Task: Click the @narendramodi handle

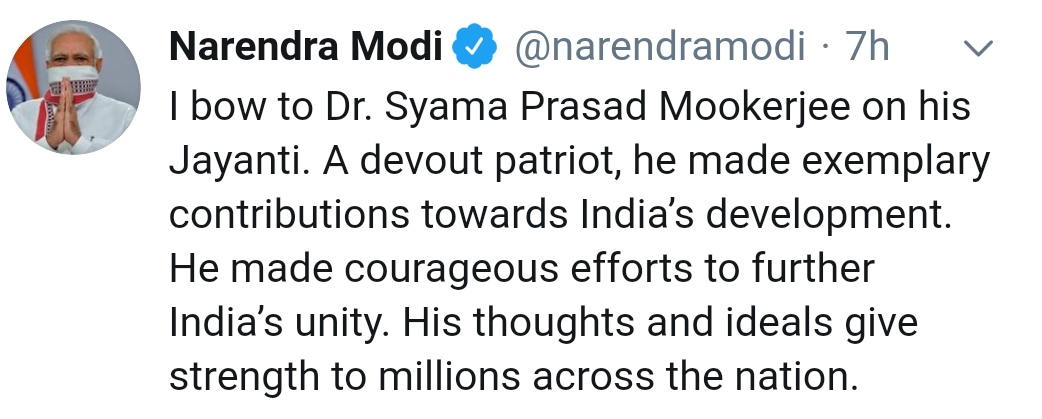Action: pos(659,47)
